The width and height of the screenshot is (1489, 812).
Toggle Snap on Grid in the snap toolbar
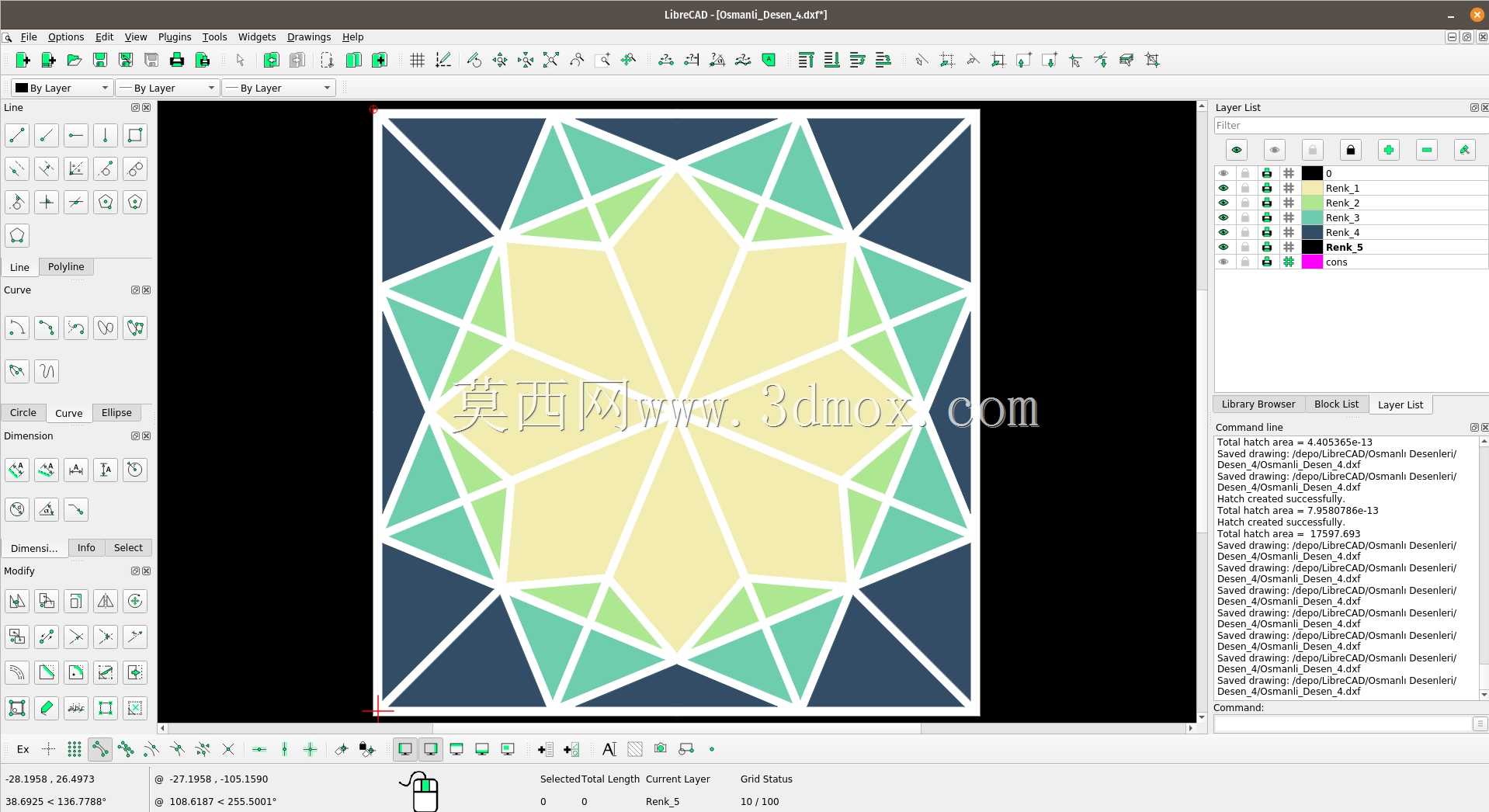tap(75, 749)
